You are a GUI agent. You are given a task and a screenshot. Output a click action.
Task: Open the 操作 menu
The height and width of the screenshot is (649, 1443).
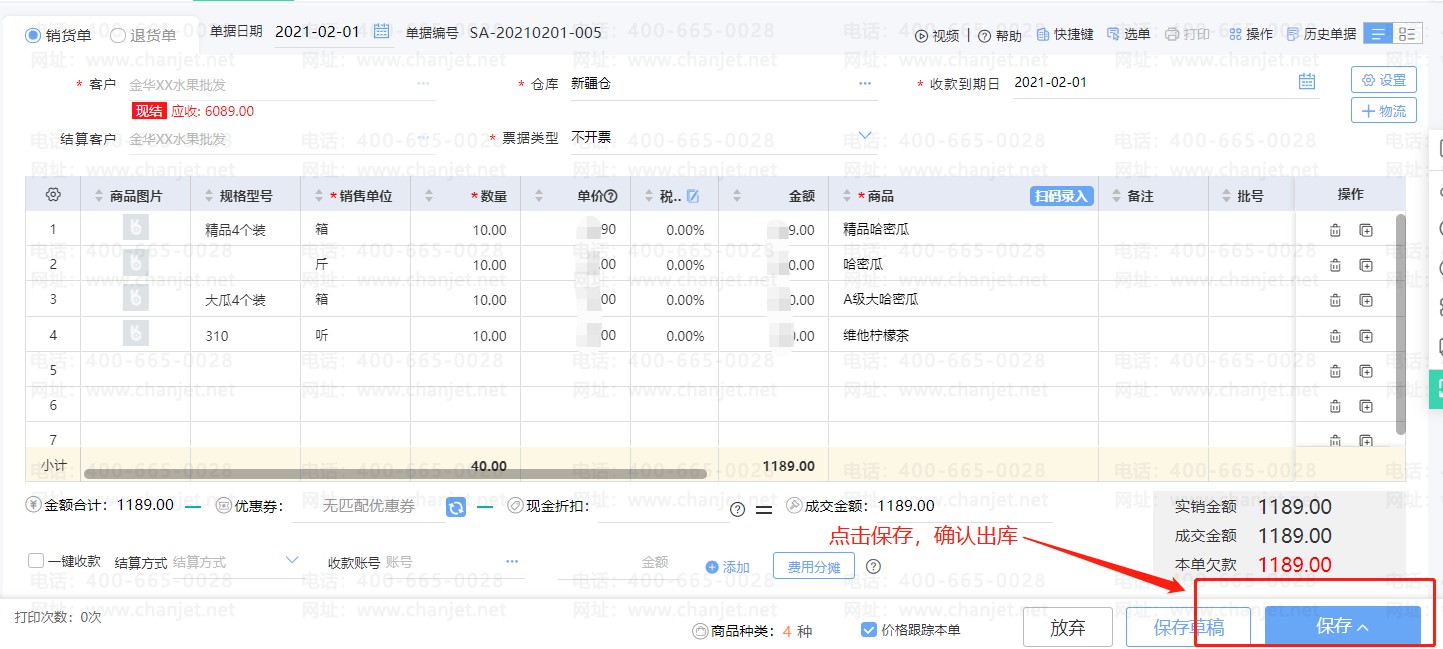click(x=1251, y=34)
